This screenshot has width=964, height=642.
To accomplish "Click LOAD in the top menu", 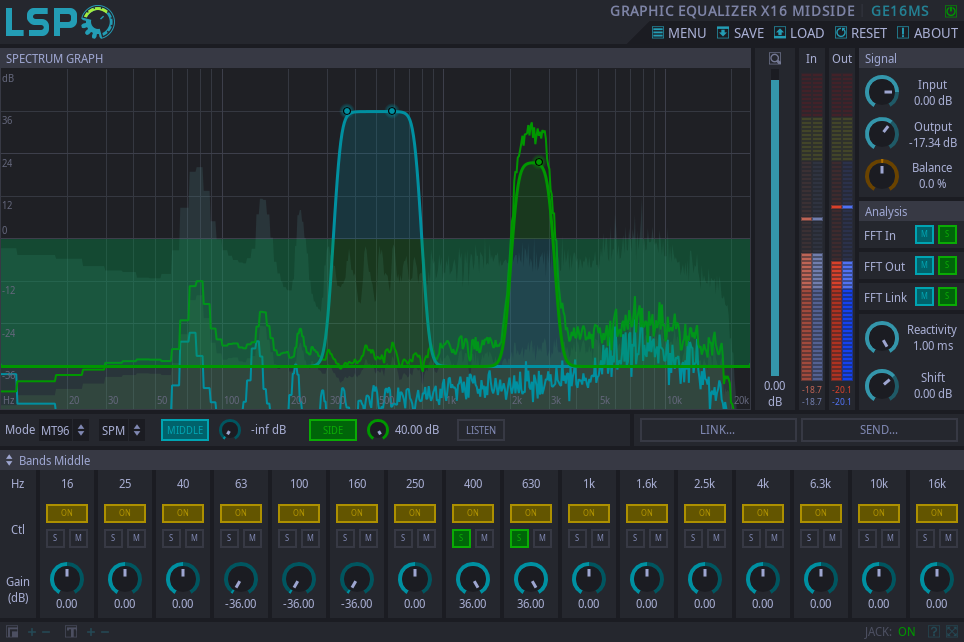I will tap(799, 33).
